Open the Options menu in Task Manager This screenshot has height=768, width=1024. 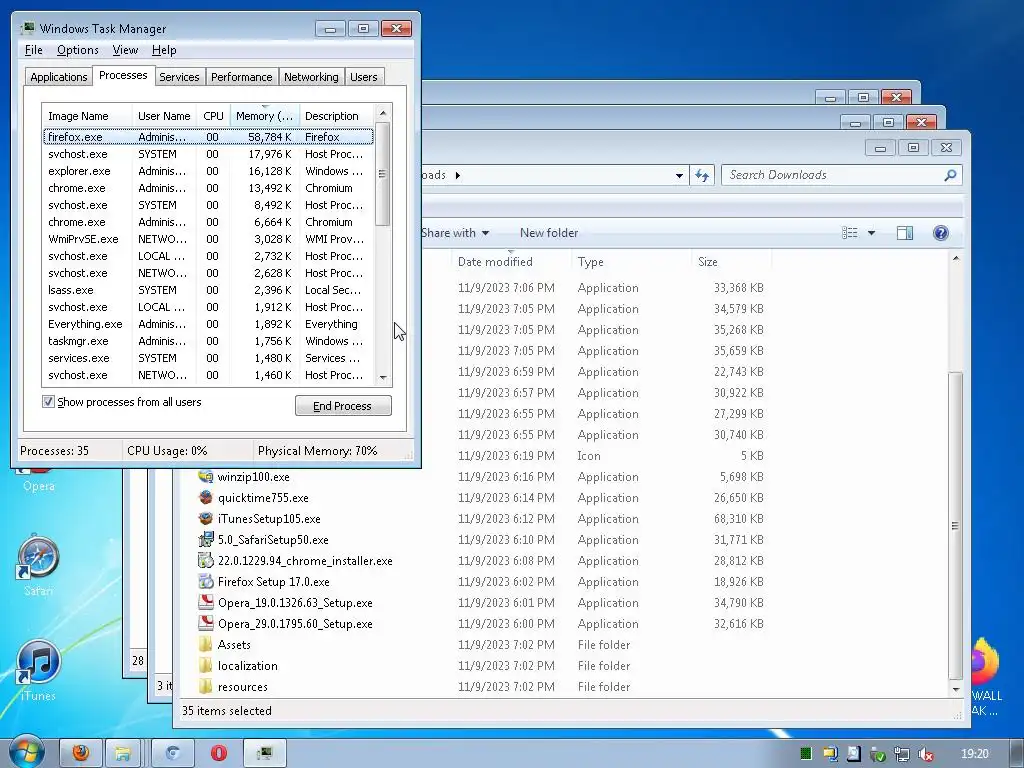78,50
